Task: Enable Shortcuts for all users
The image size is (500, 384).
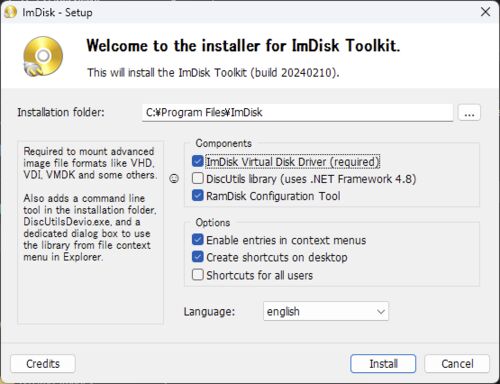Action: [198, 275]
